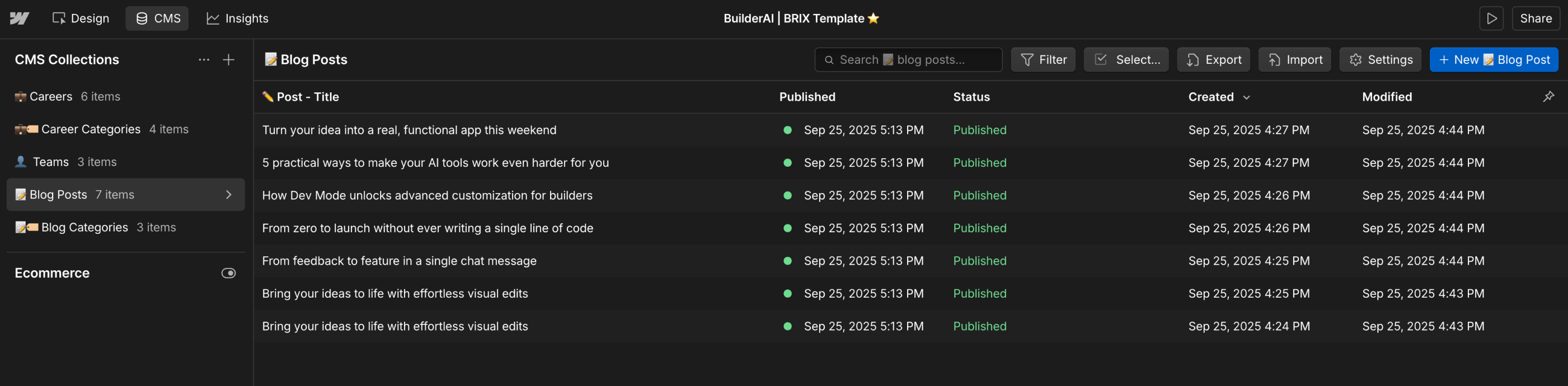Open the Filter options

[x=1043, y=60]
